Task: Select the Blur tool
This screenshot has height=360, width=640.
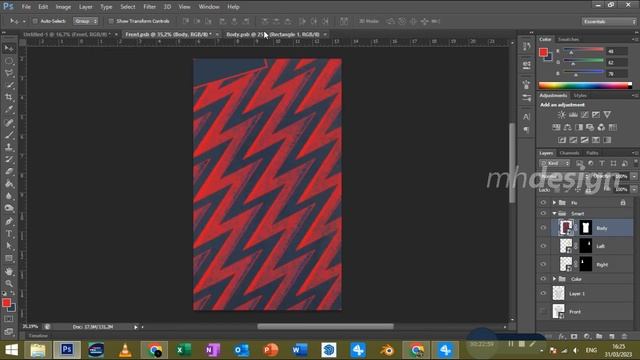Action: pyautogui.click(x=9, y=196)
